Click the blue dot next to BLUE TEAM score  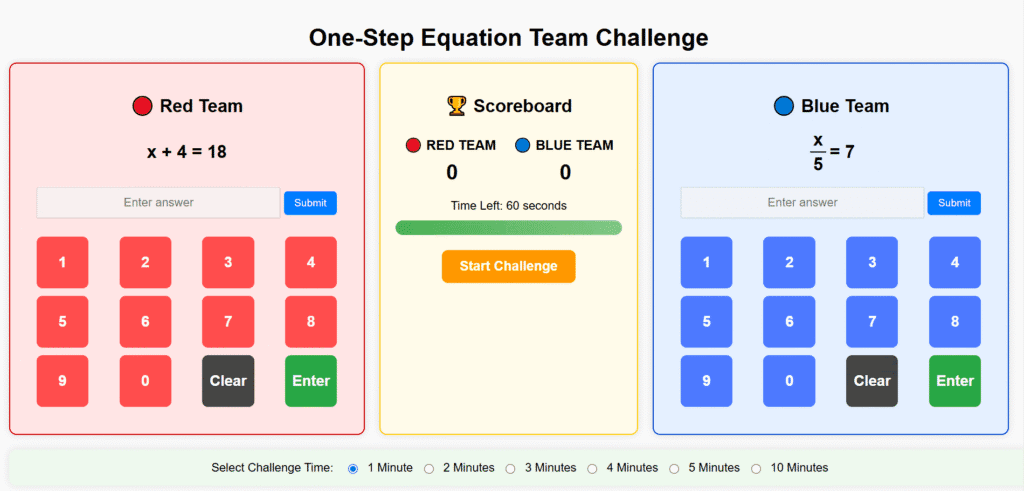(x=522, y=146)
